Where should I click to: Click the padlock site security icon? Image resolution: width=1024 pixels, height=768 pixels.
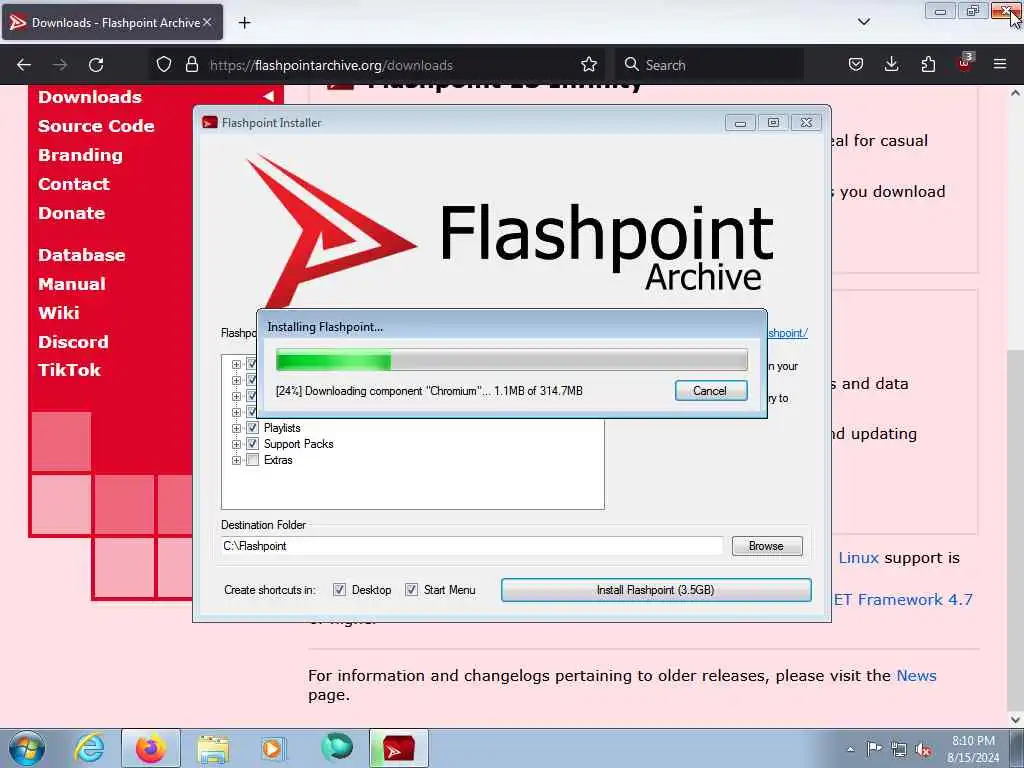(191, 65)
